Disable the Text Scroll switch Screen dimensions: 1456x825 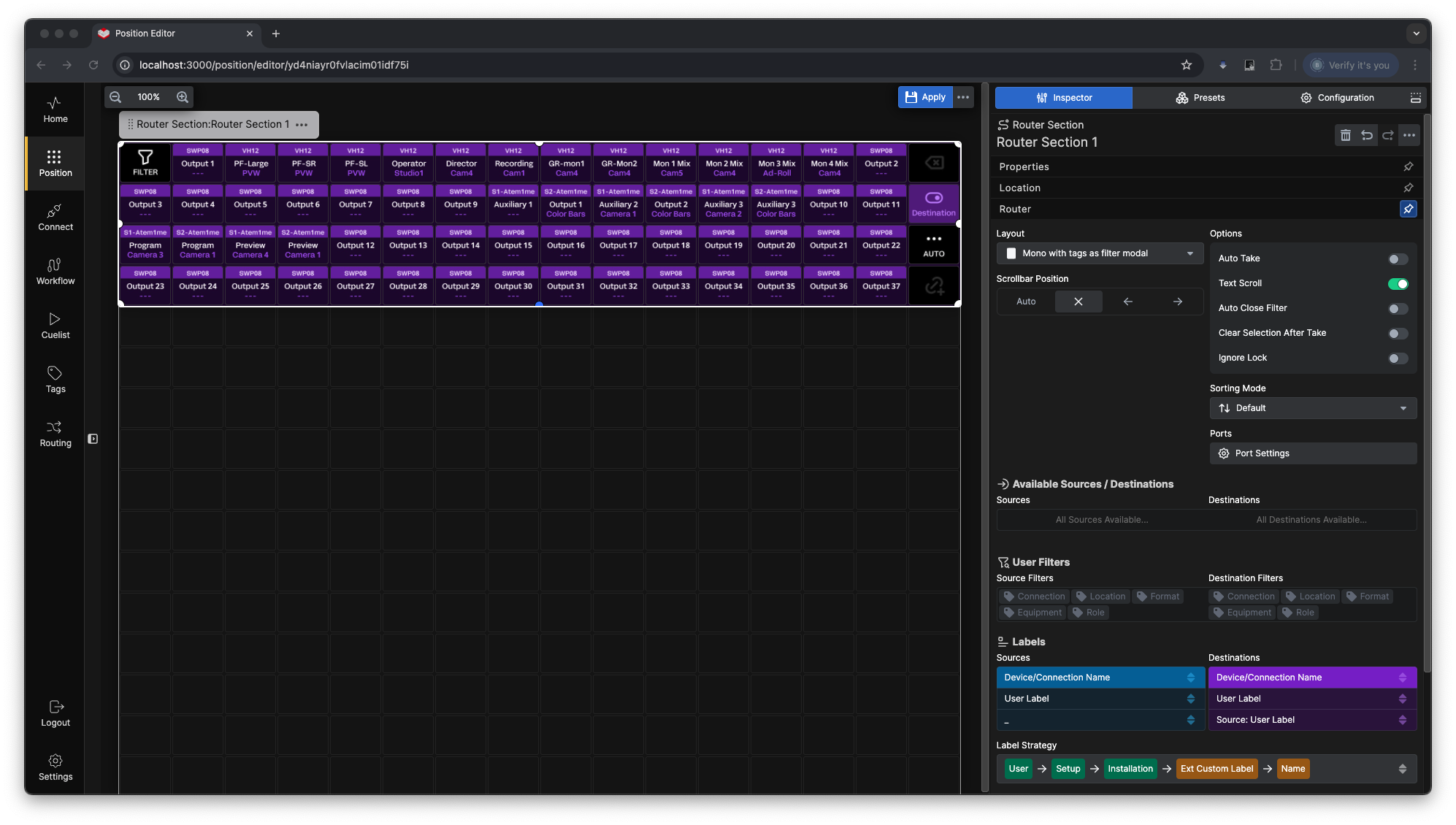point(1398,284)
